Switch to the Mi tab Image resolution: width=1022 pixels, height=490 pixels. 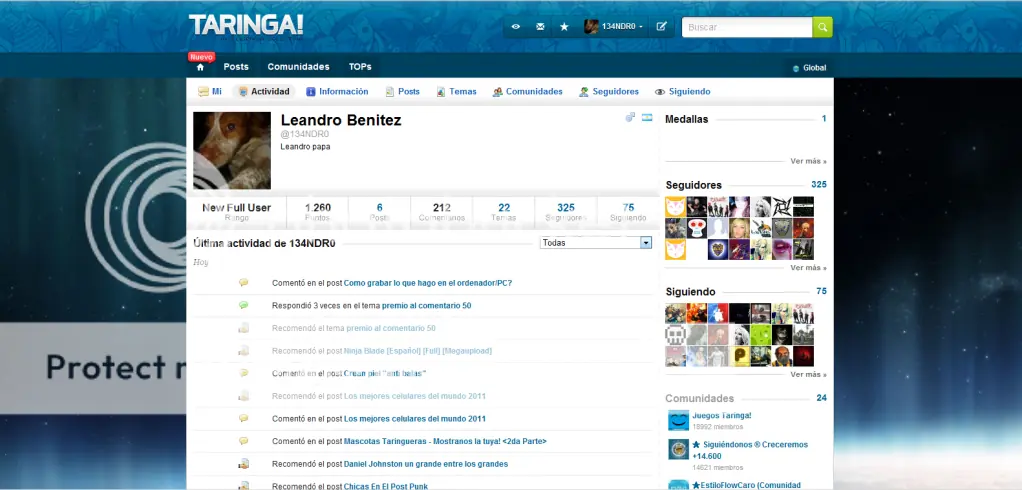click(210, 92)
